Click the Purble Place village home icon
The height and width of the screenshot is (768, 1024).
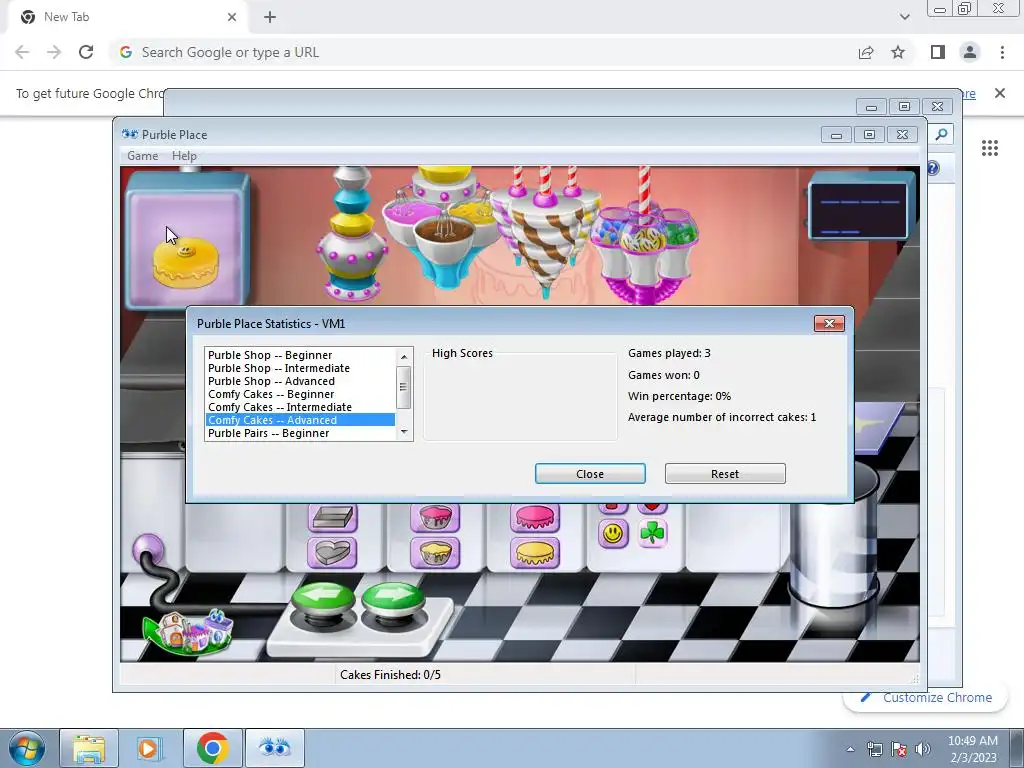(189, 631)
